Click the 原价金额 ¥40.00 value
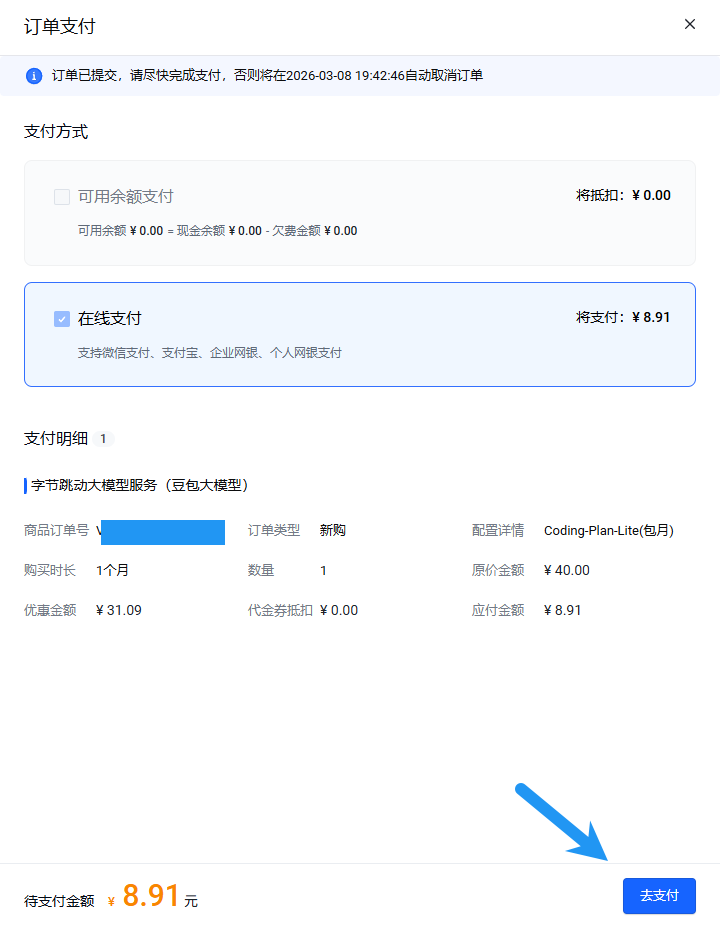 (567, 570)
